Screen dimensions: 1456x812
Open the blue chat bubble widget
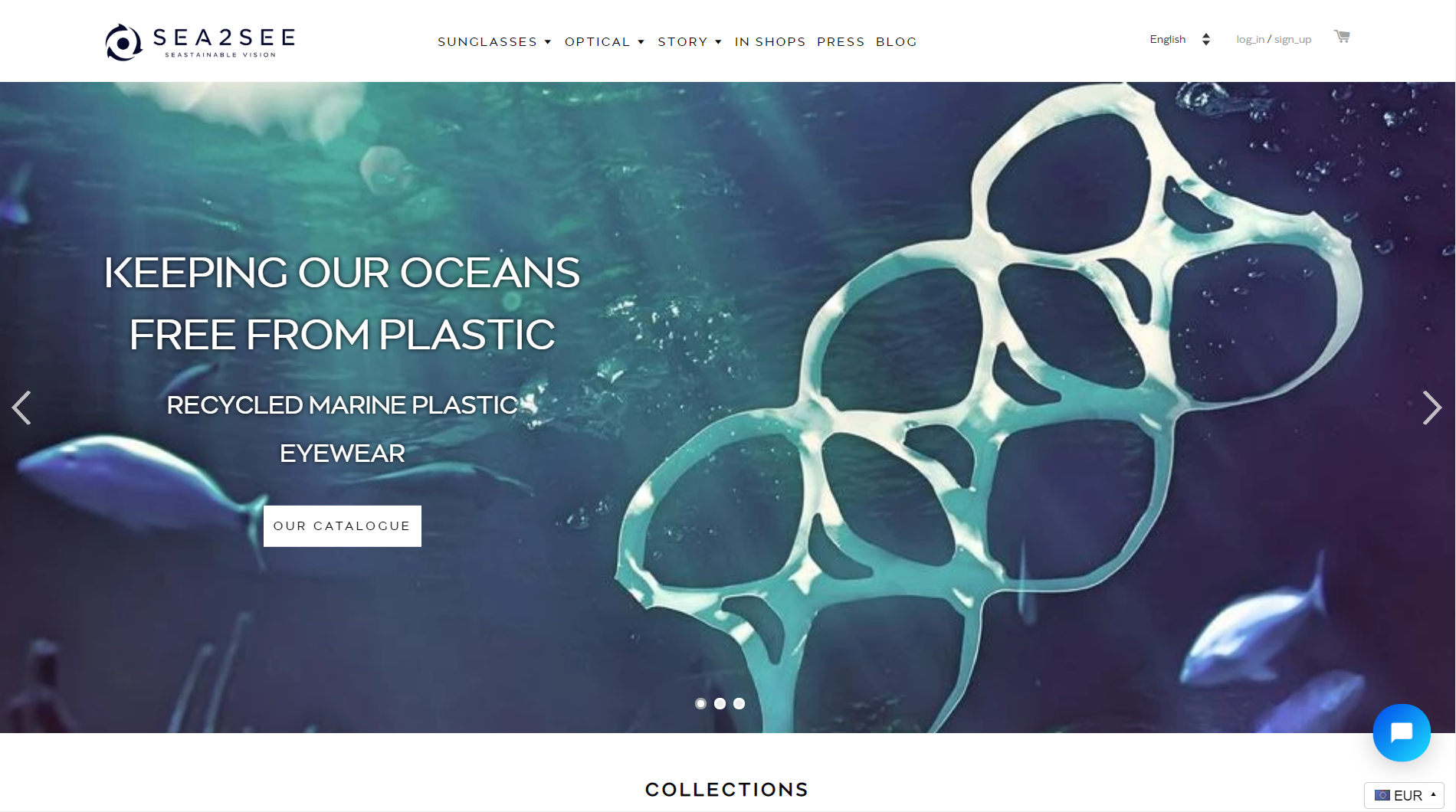pyautogui.click(x=1402, y=733)
